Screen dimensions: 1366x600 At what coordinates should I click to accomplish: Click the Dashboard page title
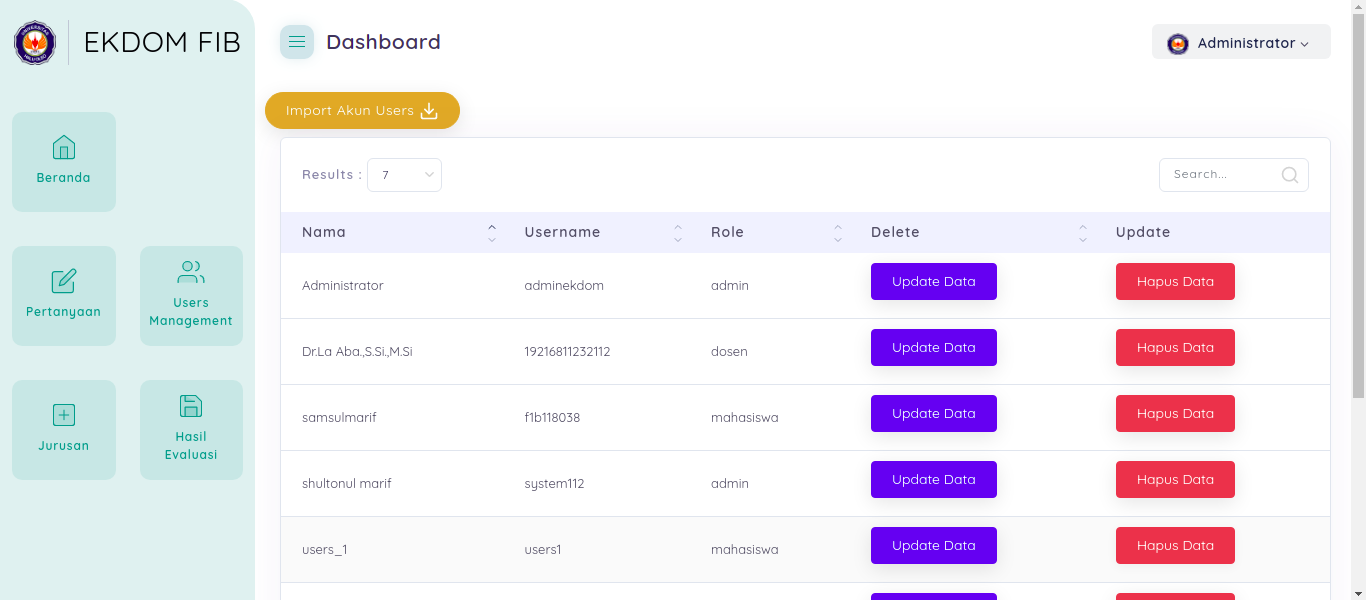(383, 42)
